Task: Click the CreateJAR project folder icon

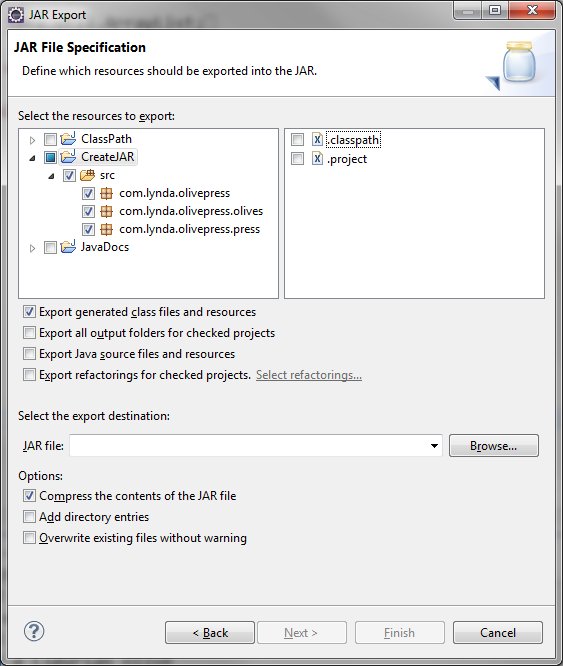Action: click(x=68, y=157)
